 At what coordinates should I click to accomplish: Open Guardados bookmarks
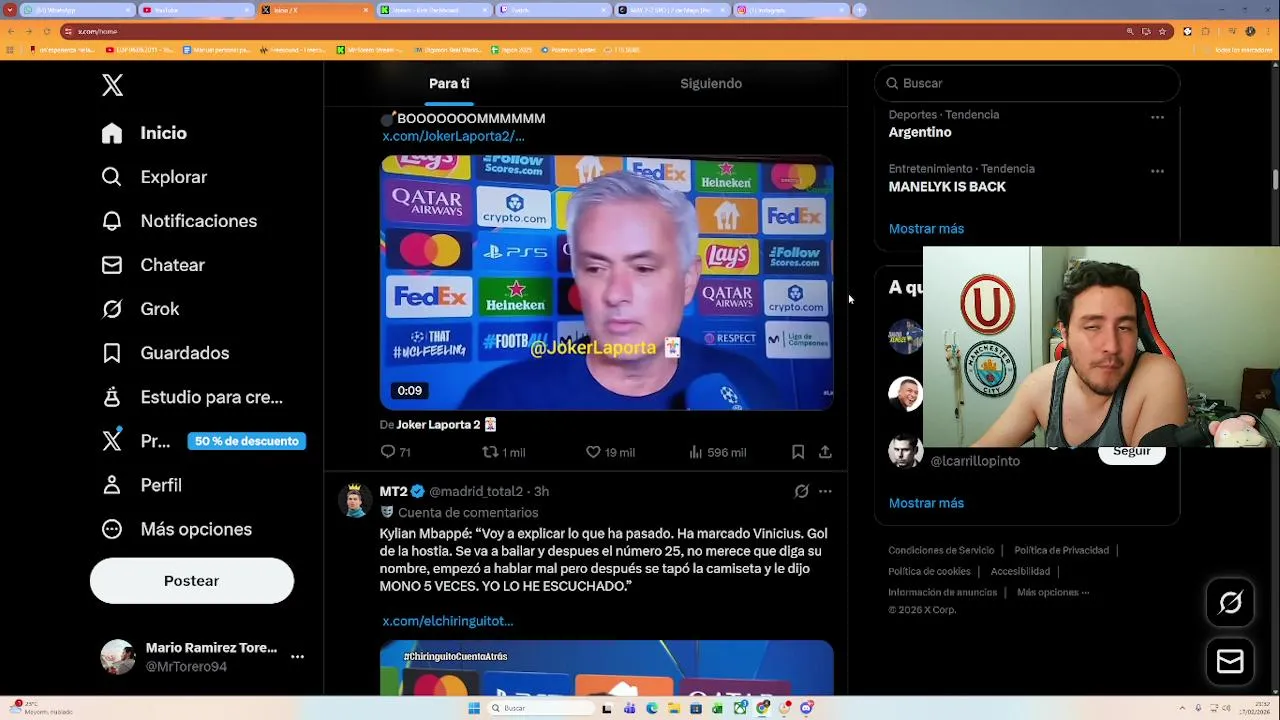(x=166, y=353)
